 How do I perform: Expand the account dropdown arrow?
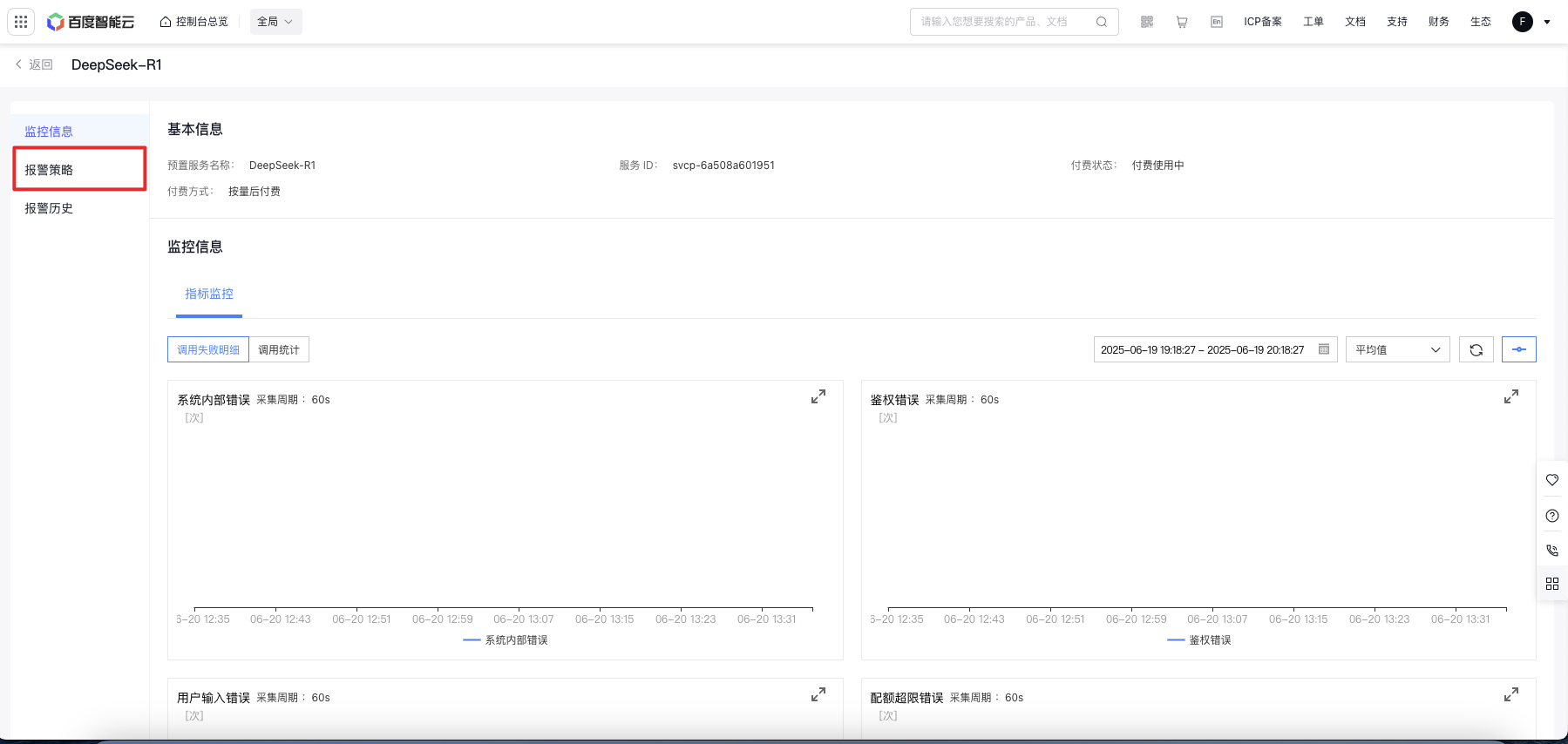pyautogui.click(x=1547, y=22)
